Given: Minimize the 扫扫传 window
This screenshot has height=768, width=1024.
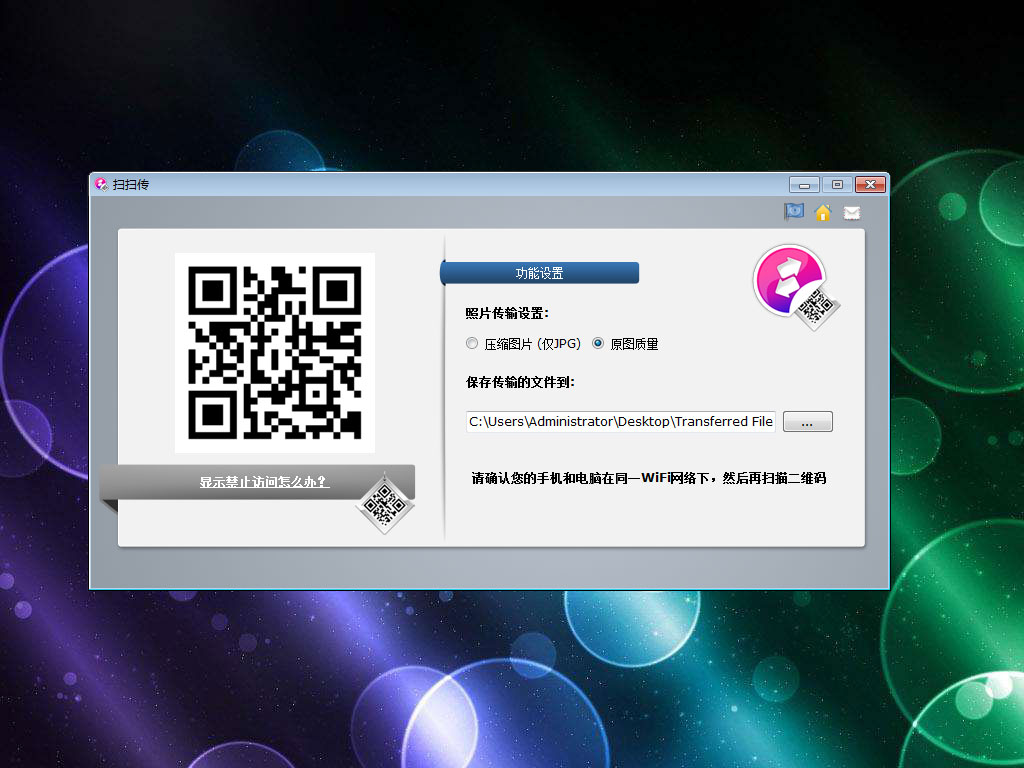Looking at the screenshot, I should coord(804,185).
